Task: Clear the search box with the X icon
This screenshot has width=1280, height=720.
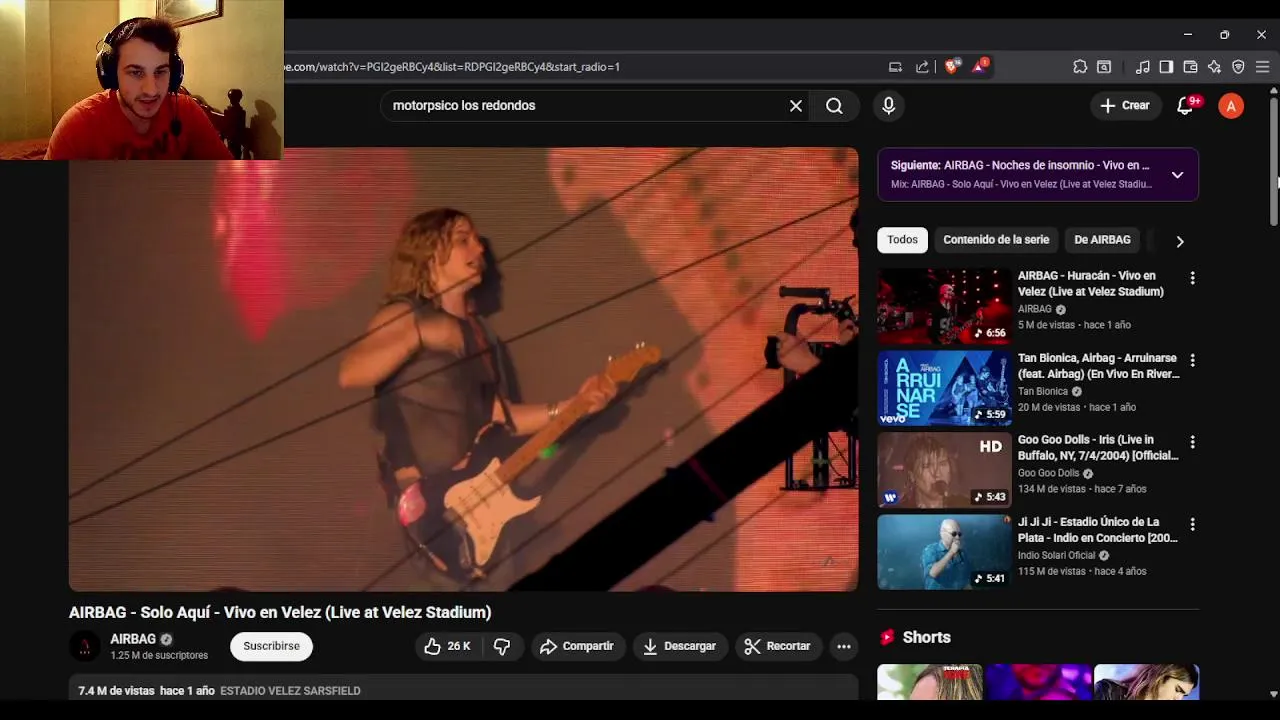Action: pos(796,106)
